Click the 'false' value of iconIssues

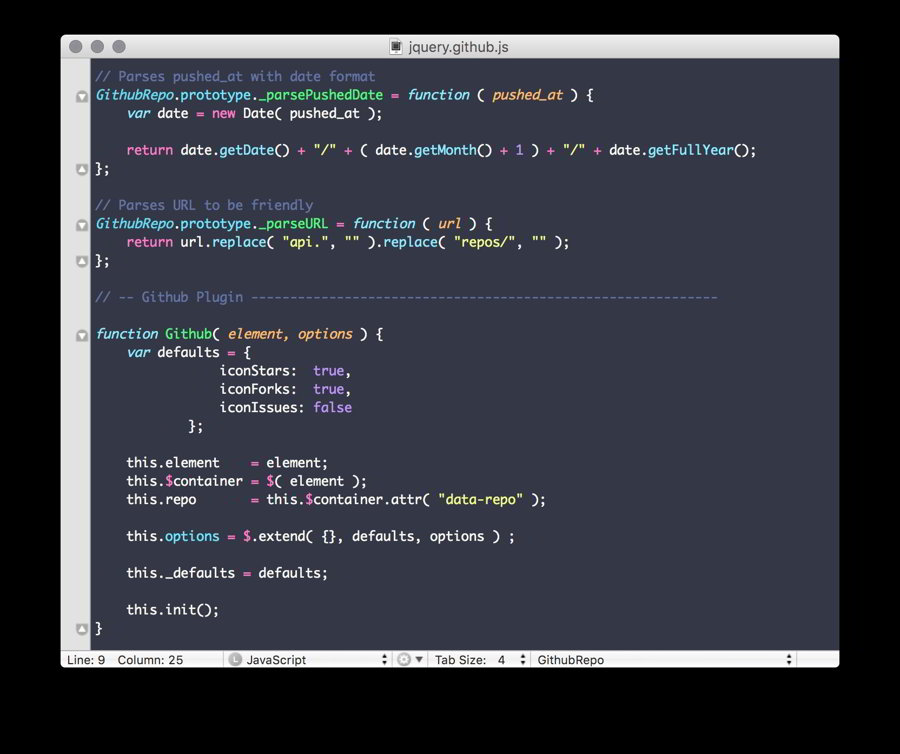332,407
